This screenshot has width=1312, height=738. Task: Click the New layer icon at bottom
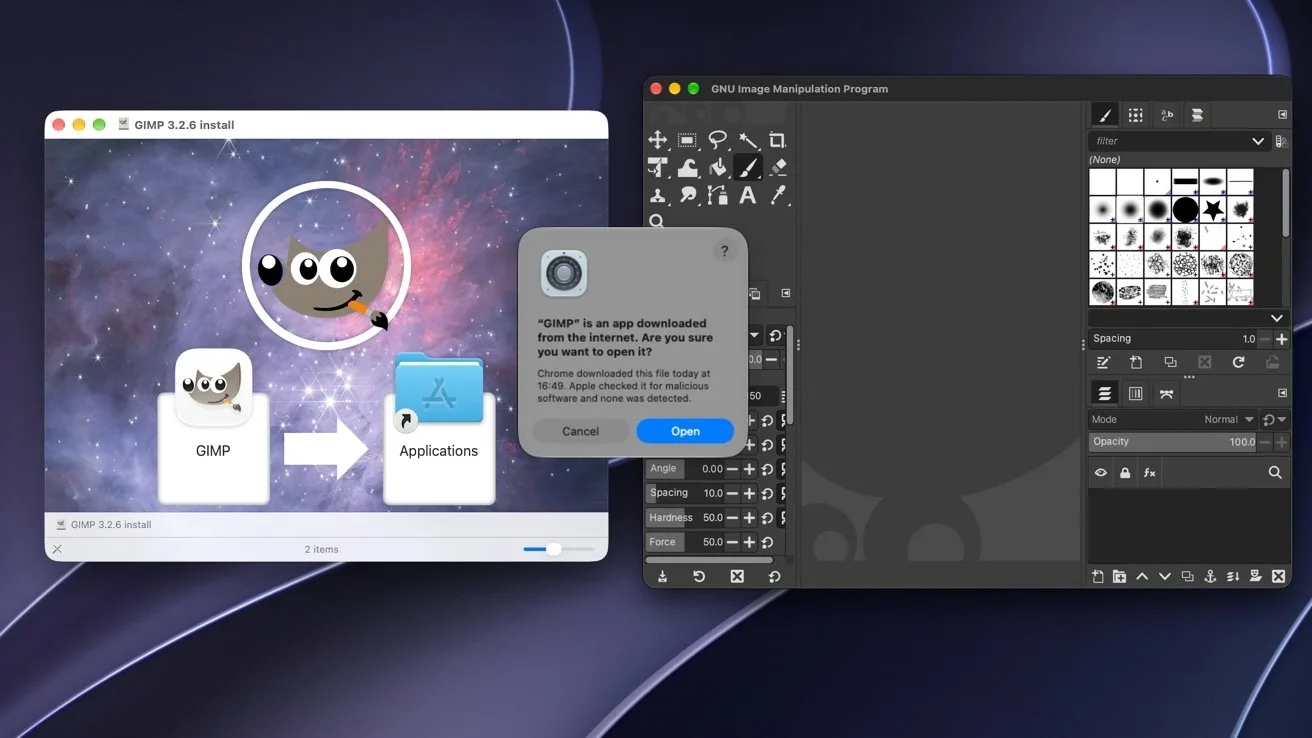coord(1097,576)
